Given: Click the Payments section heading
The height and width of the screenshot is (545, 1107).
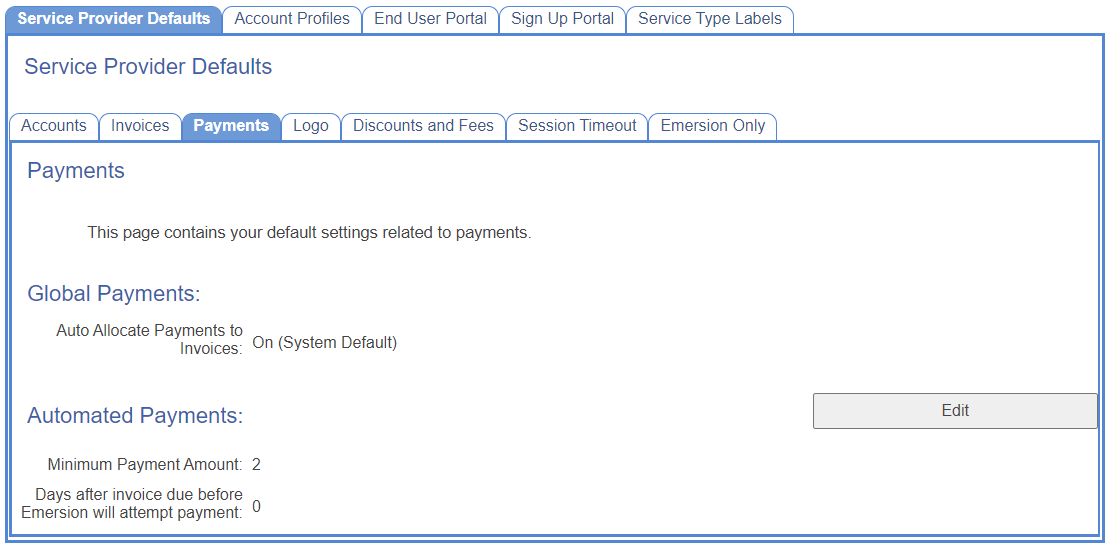Looking at the screenshot, I should coord(76,171).
